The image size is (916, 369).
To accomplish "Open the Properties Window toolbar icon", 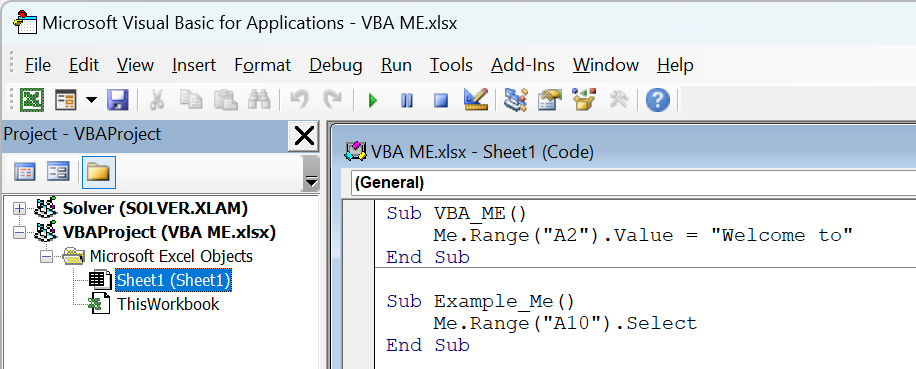I will (549, 100).
